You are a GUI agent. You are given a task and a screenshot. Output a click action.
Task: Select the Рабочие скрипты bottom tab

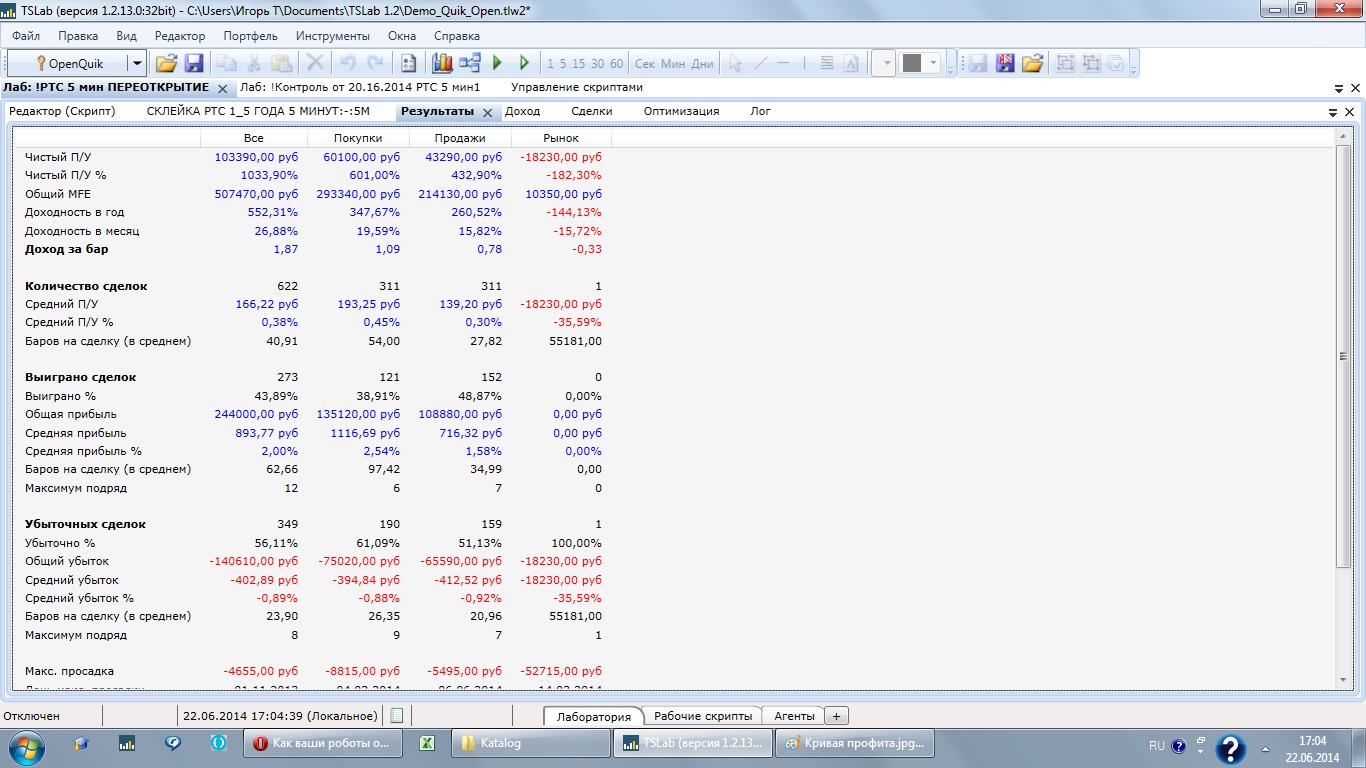702,716
